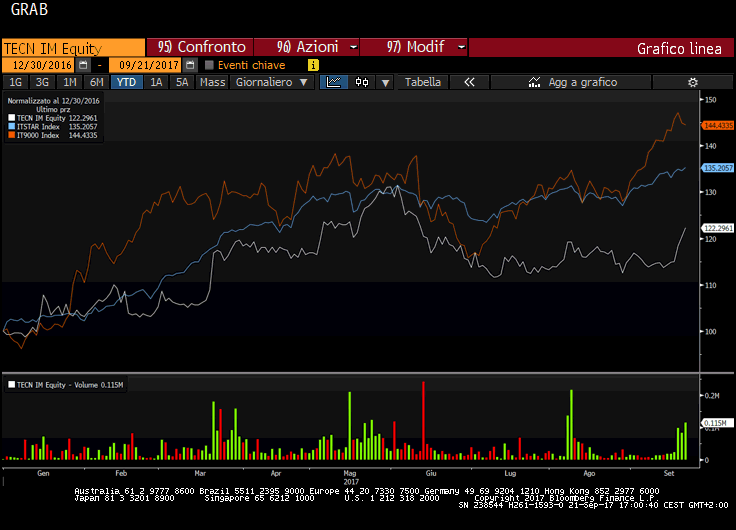
Task: Select the YTD time range
Action: [x=126, y=82]
